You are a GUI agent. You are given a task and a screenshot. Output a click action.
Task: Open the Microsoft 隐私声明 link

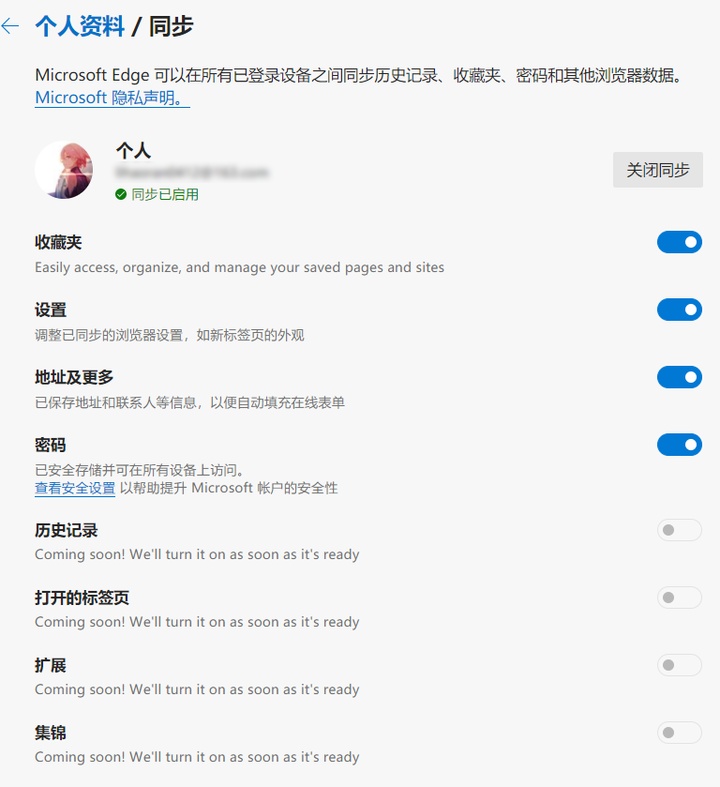pyautogui.click(x=112, y=97)
